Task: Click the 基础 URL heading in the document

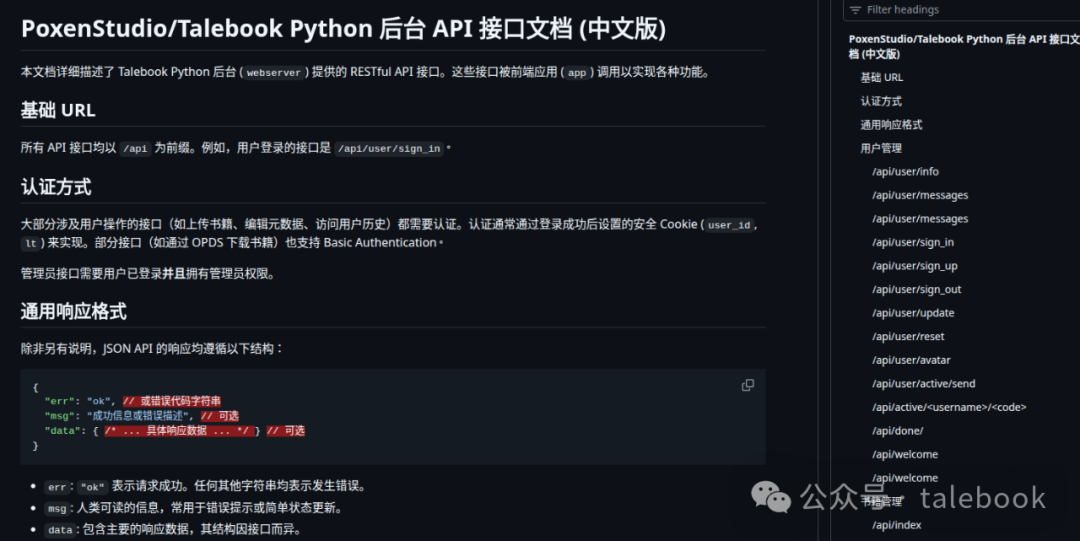Action: click(58, 110)
